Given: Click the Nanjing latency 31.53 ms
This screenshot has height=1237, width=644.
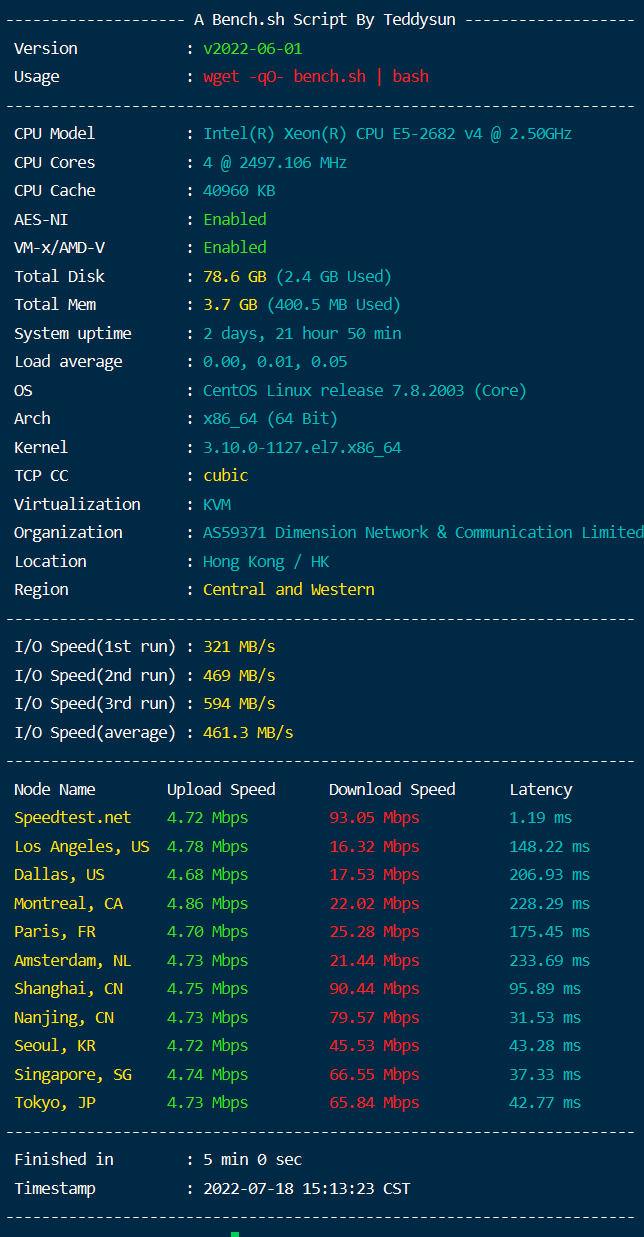Looking at the screenshot, I should click(x=545, y=1017).
